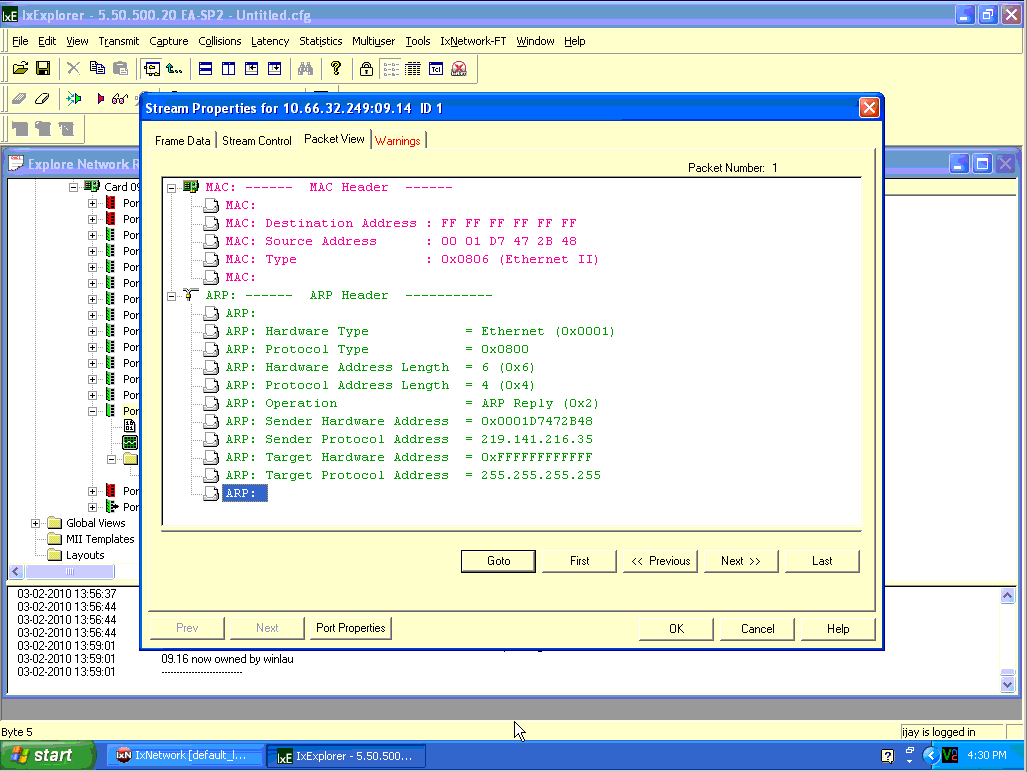Confirm with the OK button
This screenshot has width=1027, height=772.
677,629
